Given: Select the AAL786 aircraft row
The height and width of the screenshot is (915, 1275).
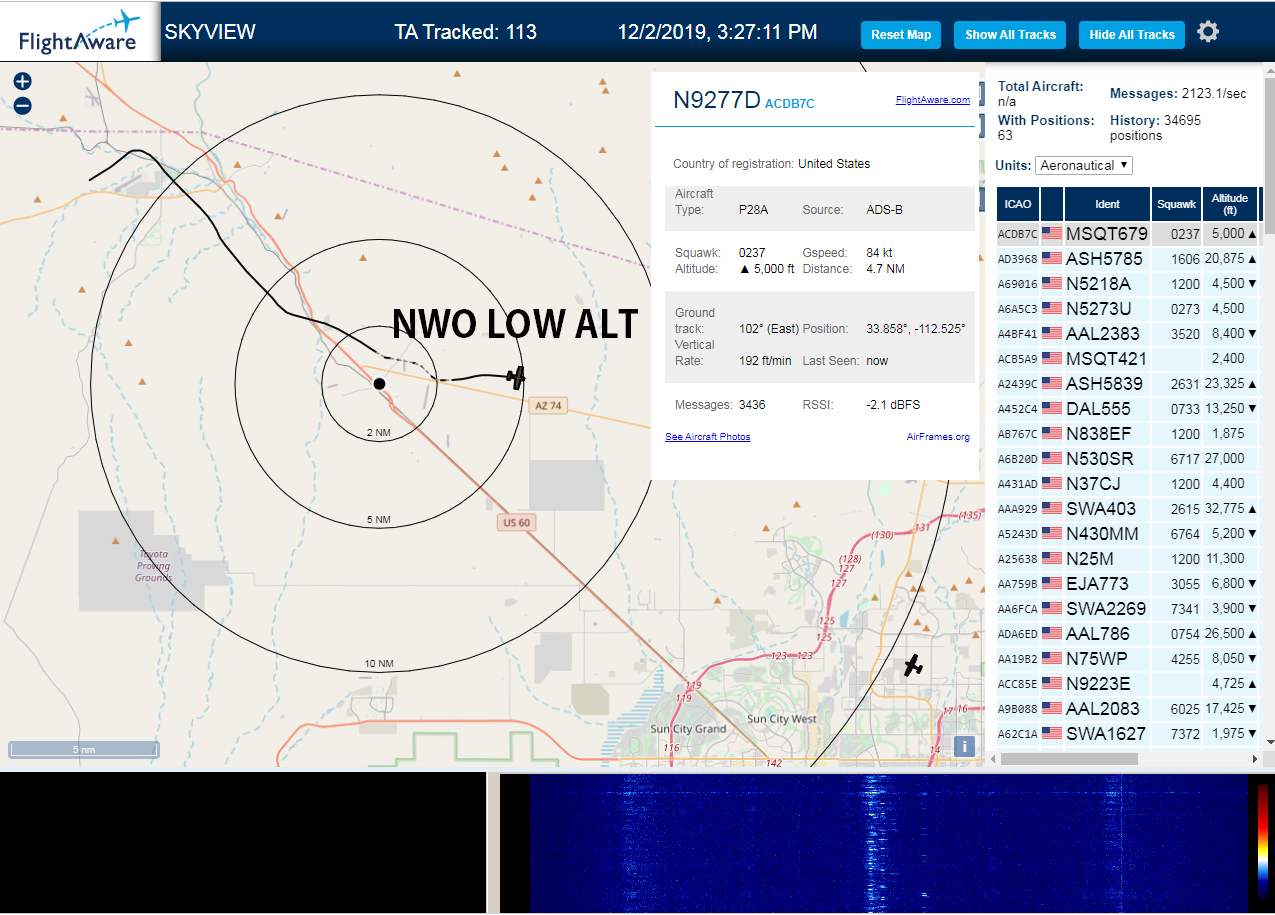Looking at the screenshot, I should 1128,634.
